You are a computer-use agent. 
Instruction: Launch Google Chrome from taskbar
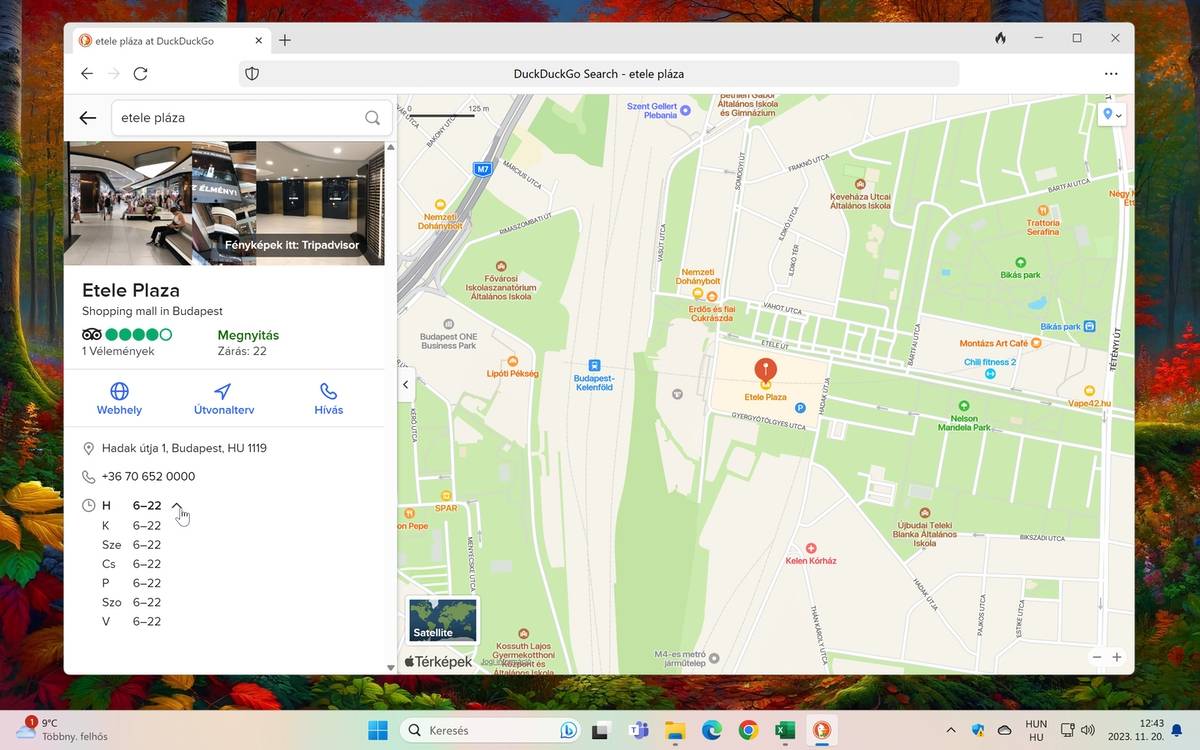click(x=748, y=730)
